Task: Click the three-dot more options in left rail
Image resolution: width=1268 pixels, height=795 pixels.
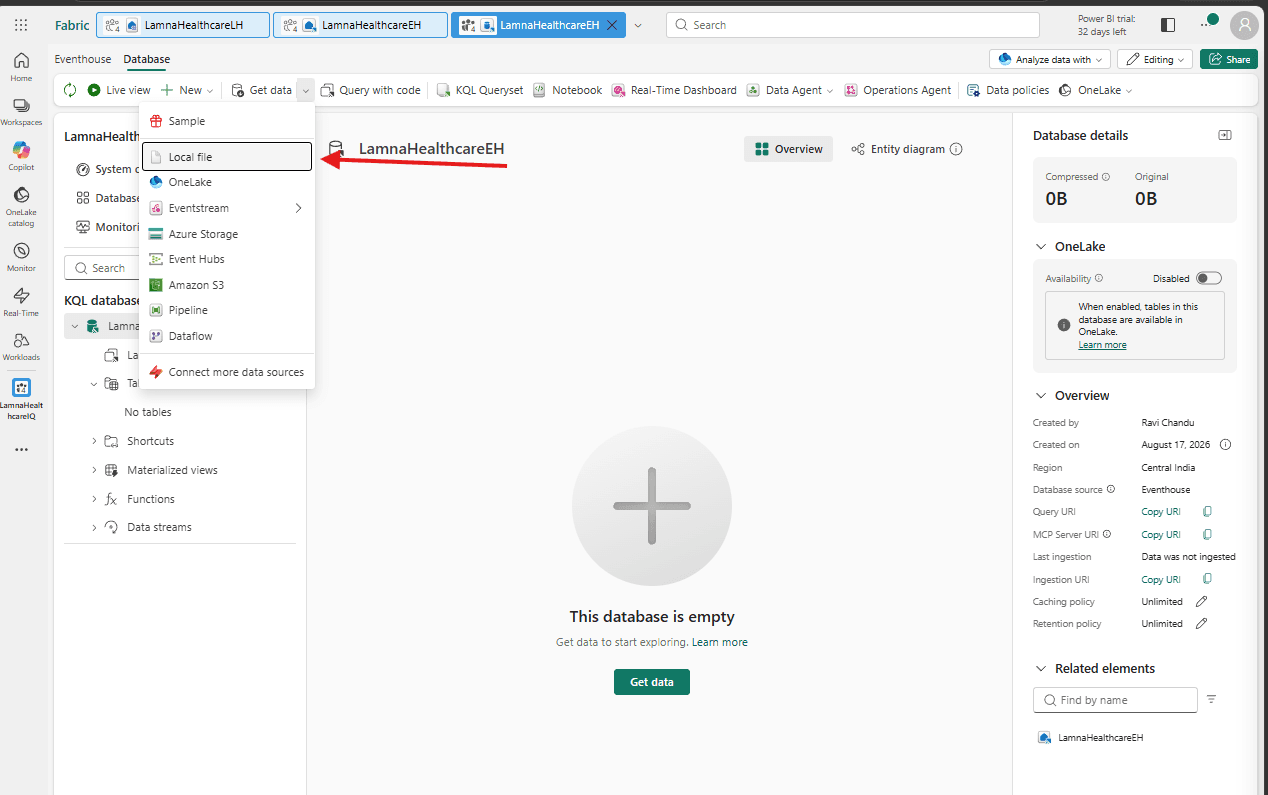Action: [21, 450]
